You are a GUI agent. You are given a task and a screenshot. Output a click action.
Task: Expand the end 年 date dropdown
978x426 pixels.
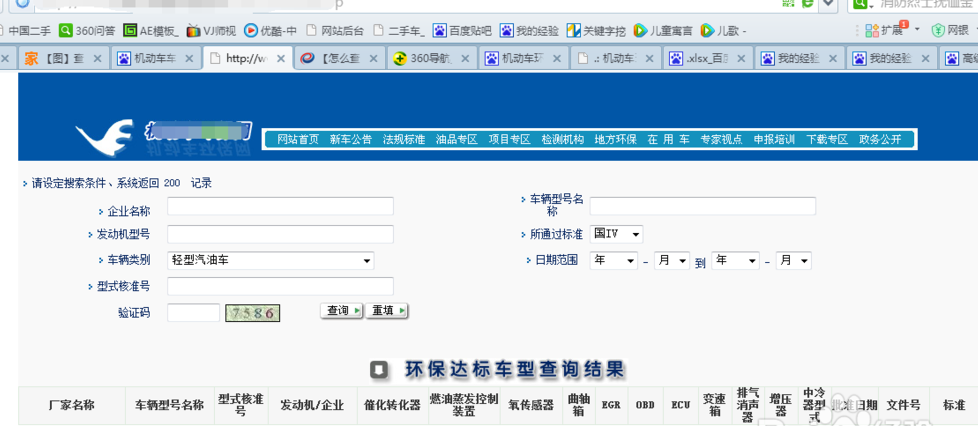click(x=735, y=261)
